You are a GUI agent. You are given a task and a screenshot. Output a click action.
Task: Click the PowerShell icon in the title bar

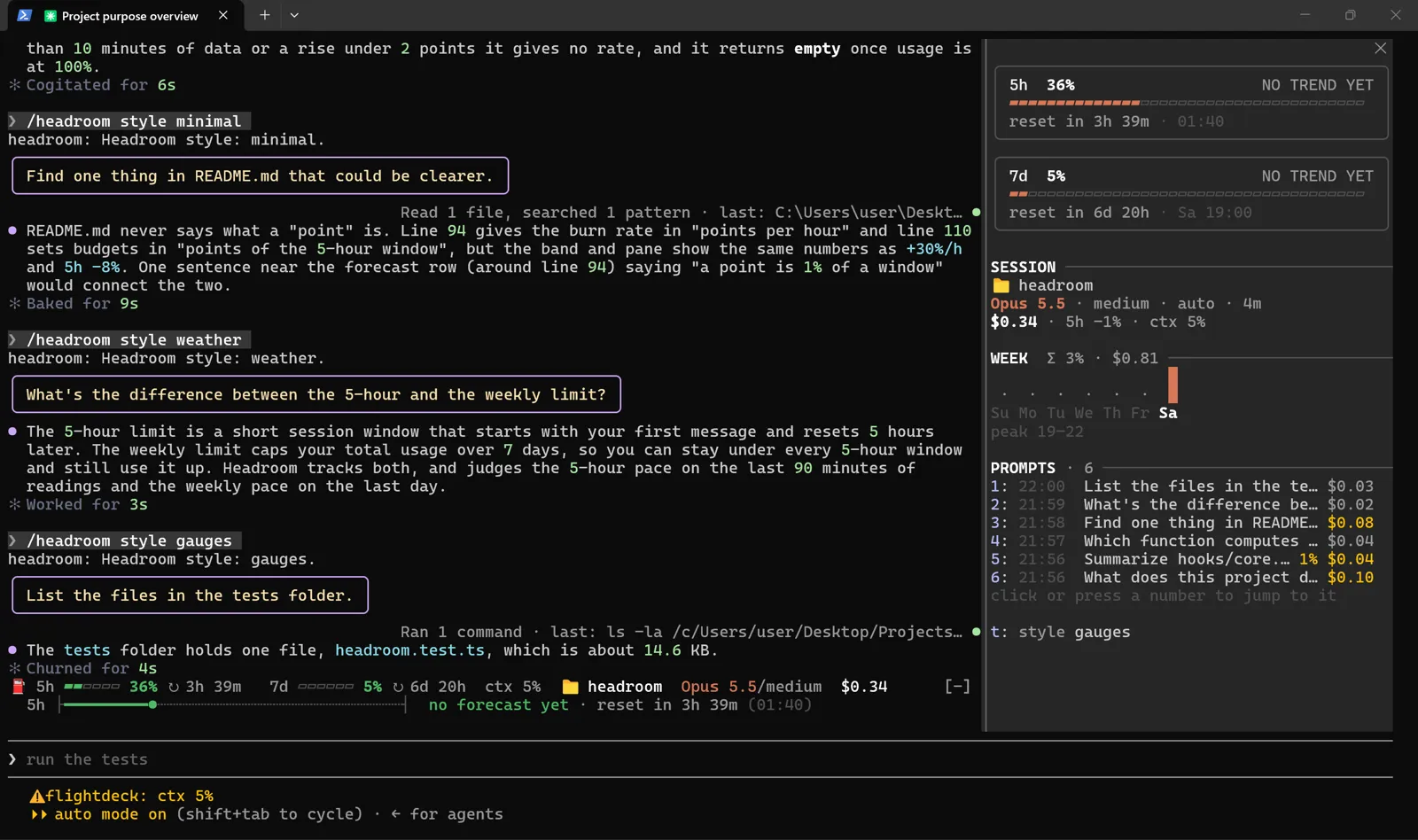(x=24, y=15)
